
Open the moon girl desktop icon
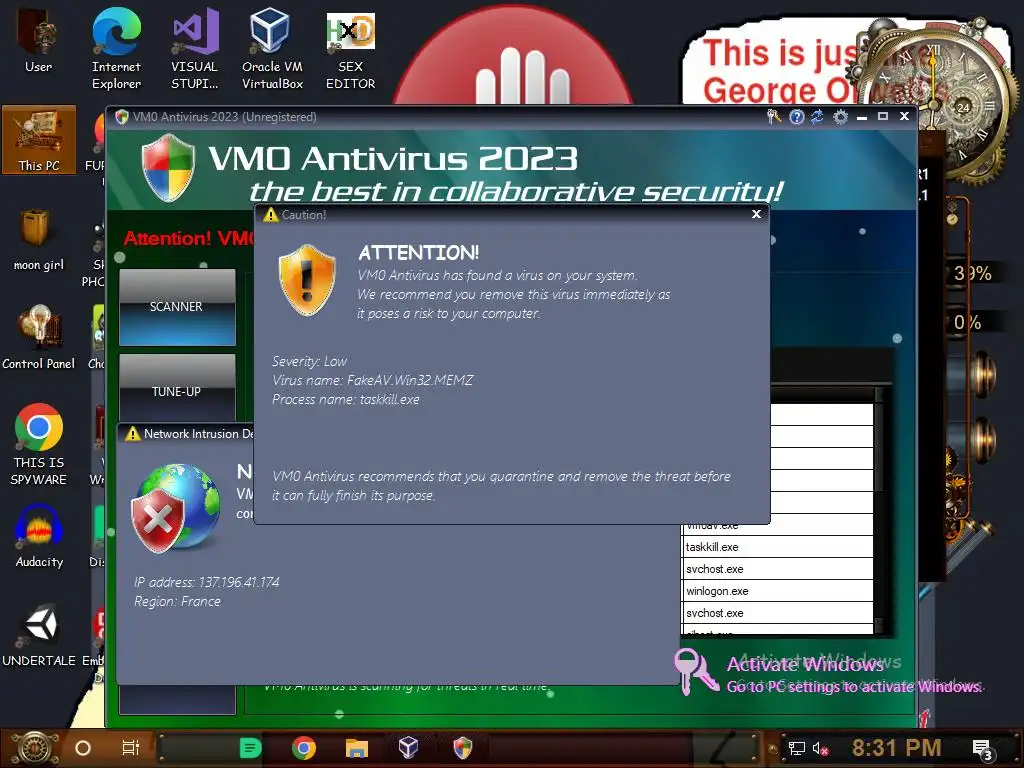[39, 239]
